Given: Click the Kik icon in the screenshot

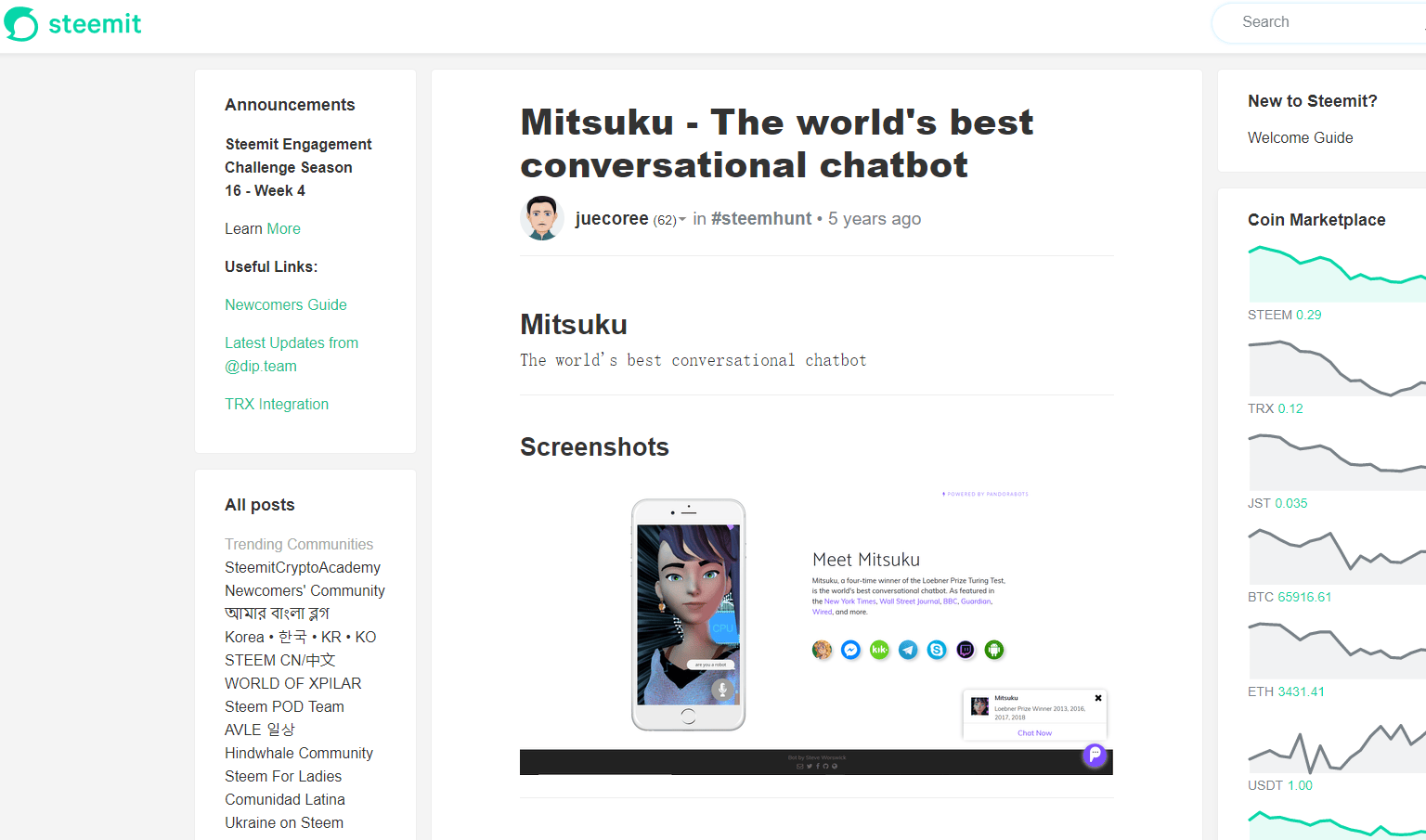Looking at the screenshot, I should [879, 650].
